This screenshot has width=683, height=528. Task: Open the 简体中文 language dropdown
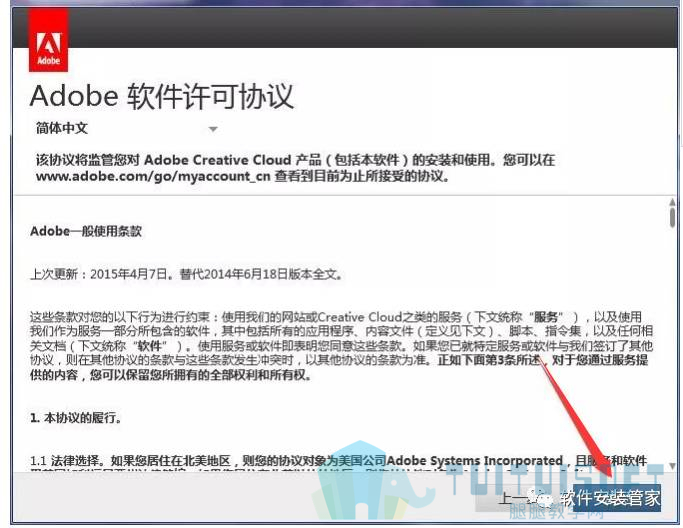126,129
